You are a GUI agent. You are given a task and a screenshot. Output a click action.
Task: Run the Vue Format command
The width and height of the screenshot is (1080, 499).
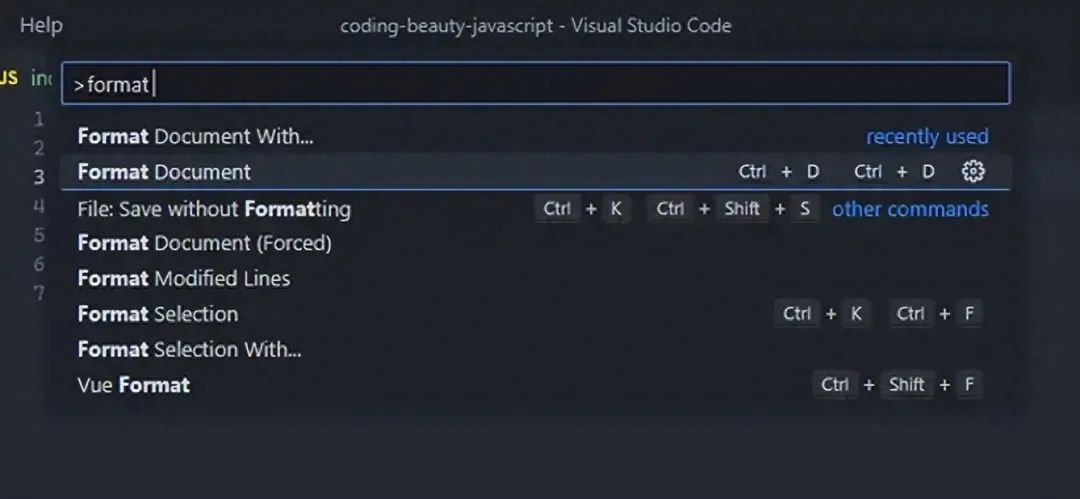(133, 385)
